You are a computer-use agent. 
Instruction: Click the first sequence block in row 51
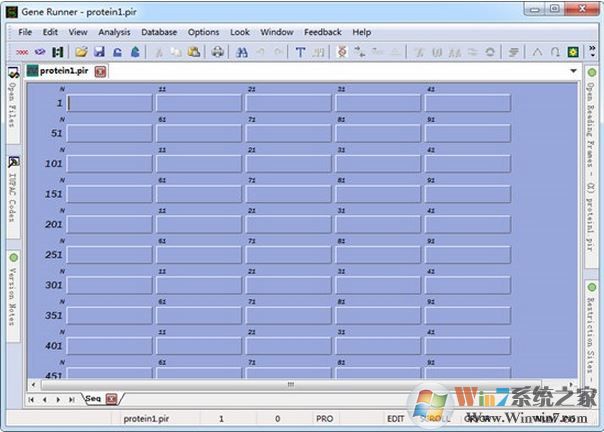click(110, 133)
